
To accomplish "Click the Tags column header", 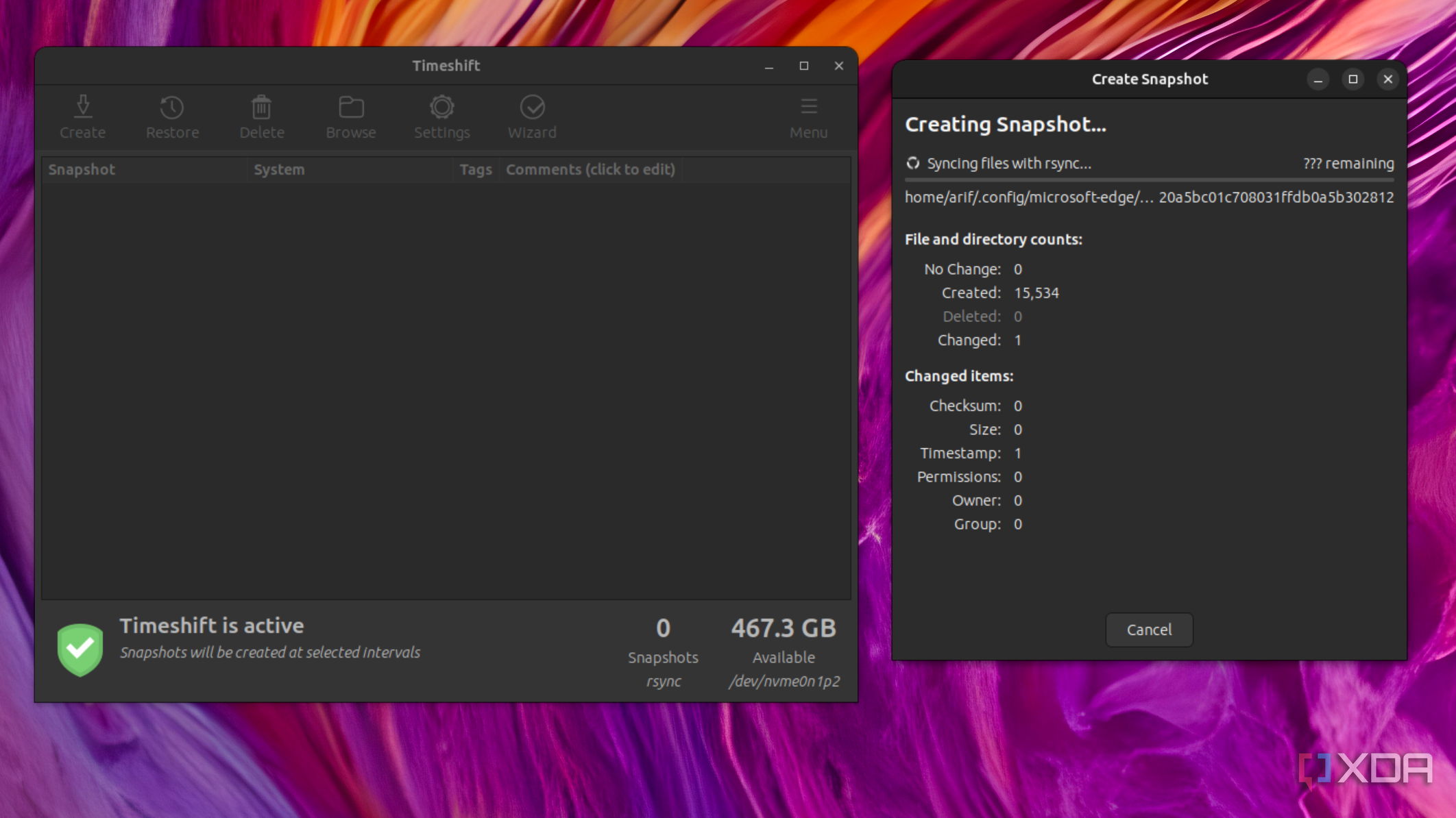I will coord(476,169).
